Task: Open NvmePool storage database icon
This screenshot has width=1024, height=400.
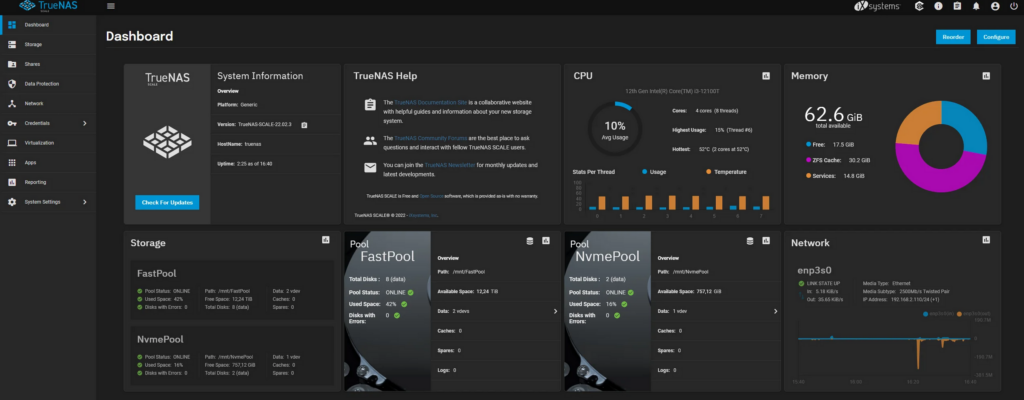Action: tap(751, 241)
